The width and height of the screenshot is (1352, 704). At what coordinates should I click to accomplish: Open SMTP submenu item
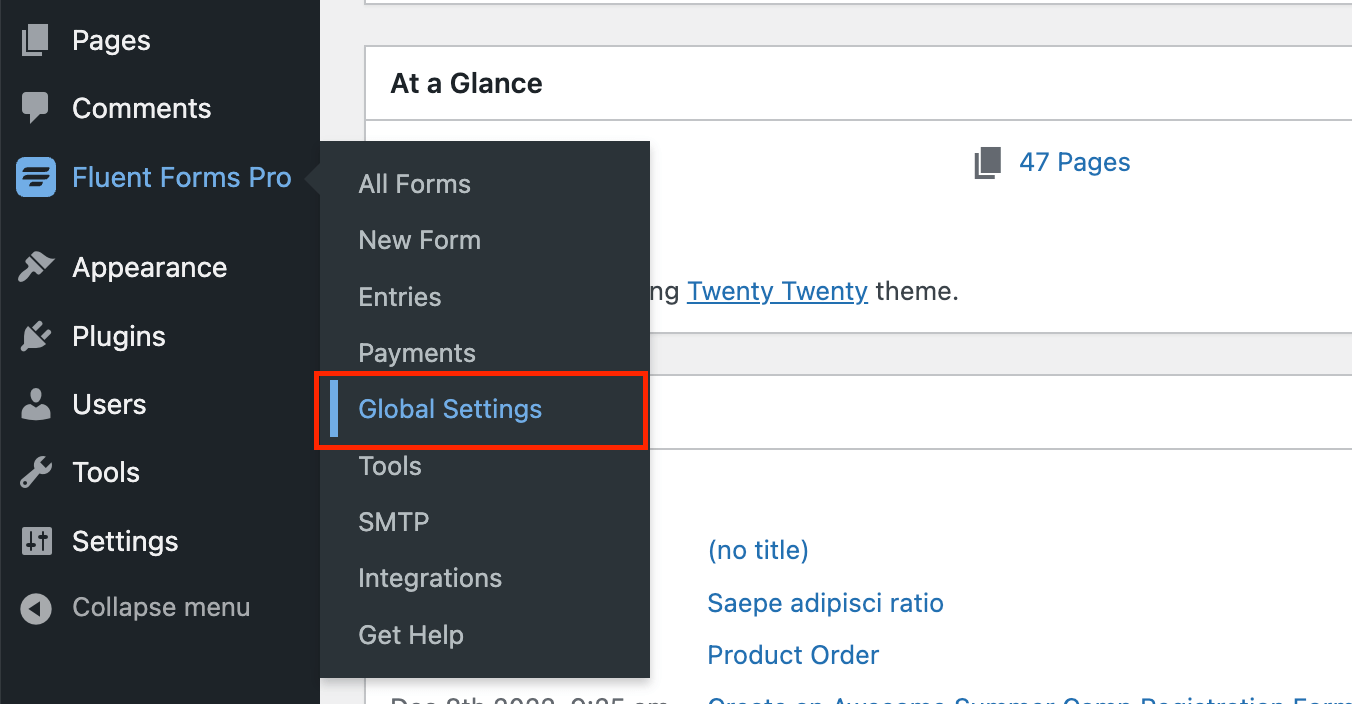tap(394, 522)
